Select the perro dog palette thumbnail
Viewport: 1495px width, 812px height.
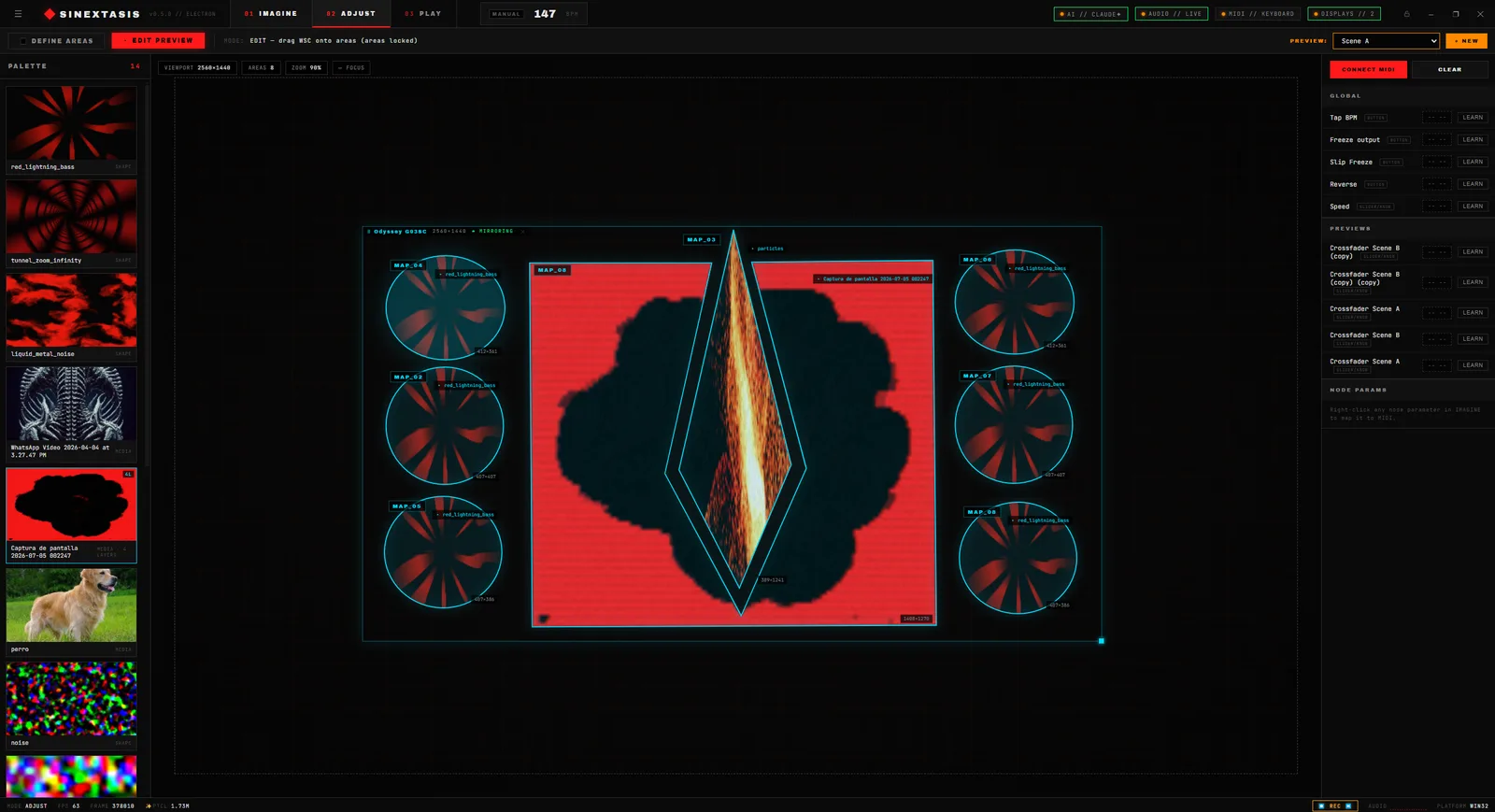pyautogui.click(x=71, y=605)
